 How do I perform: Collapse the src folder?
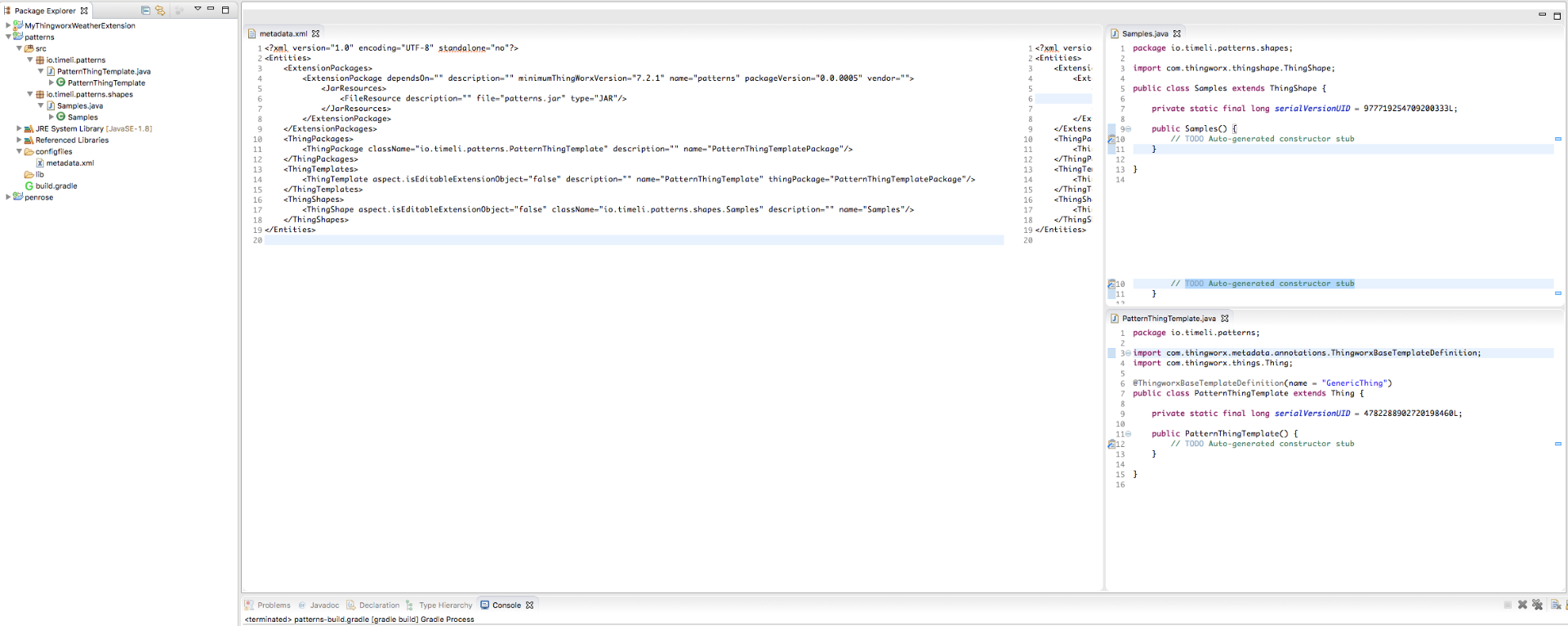19,48
